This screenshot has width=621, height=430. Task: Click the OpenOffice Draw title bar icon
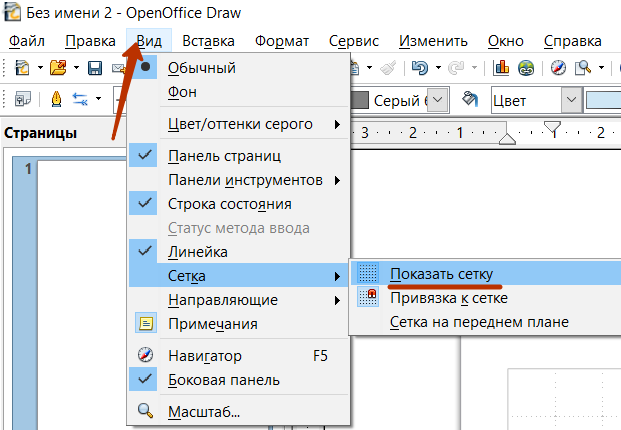[12, 12]
